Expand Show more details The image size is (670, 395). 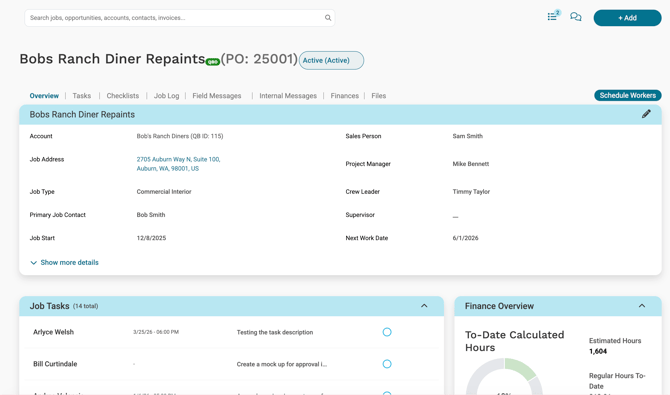point(64,262)
